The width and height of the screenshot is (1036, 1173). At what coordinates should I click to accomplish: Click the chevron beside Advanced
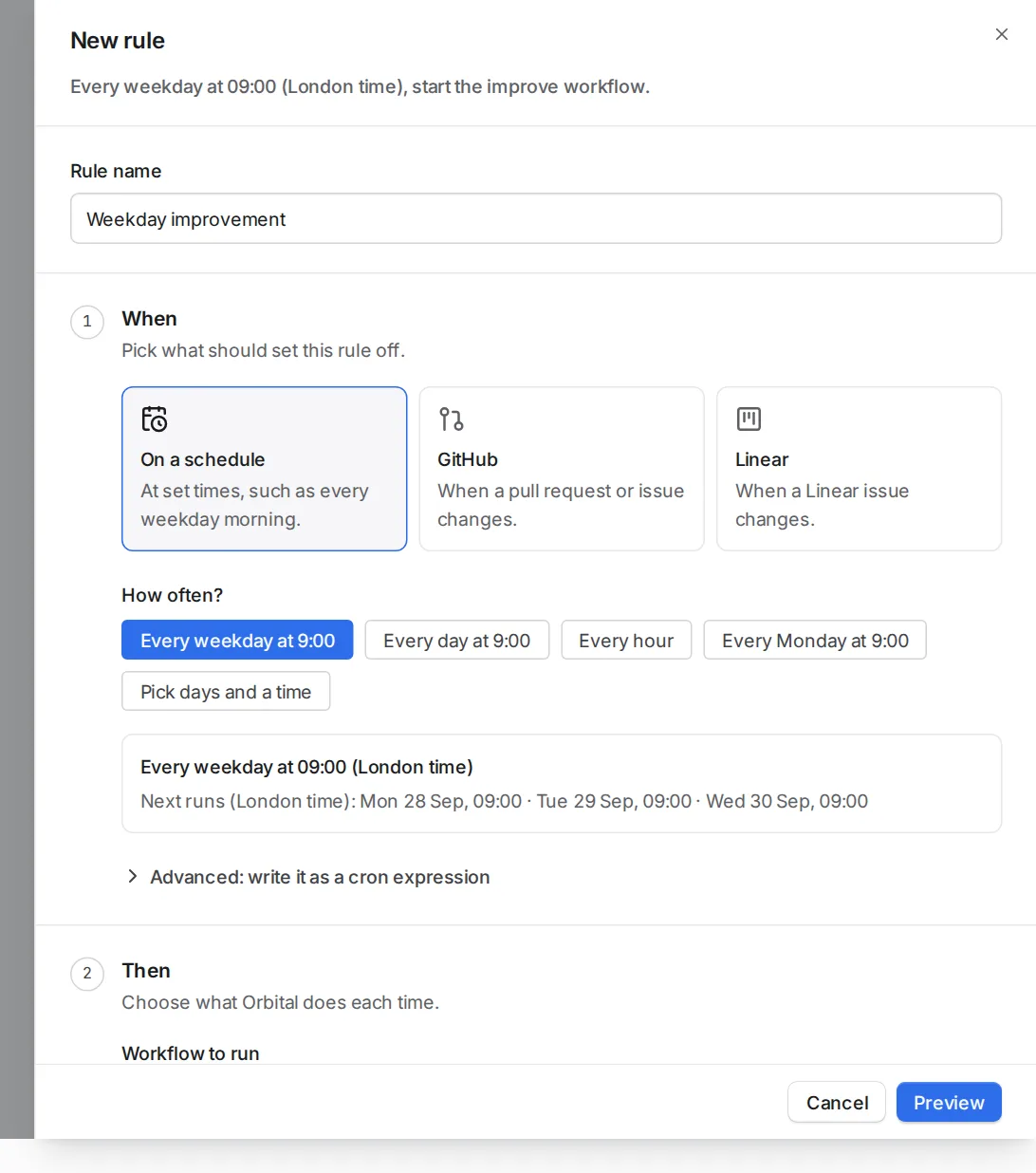pyautogui.click(x=132, y=876)
